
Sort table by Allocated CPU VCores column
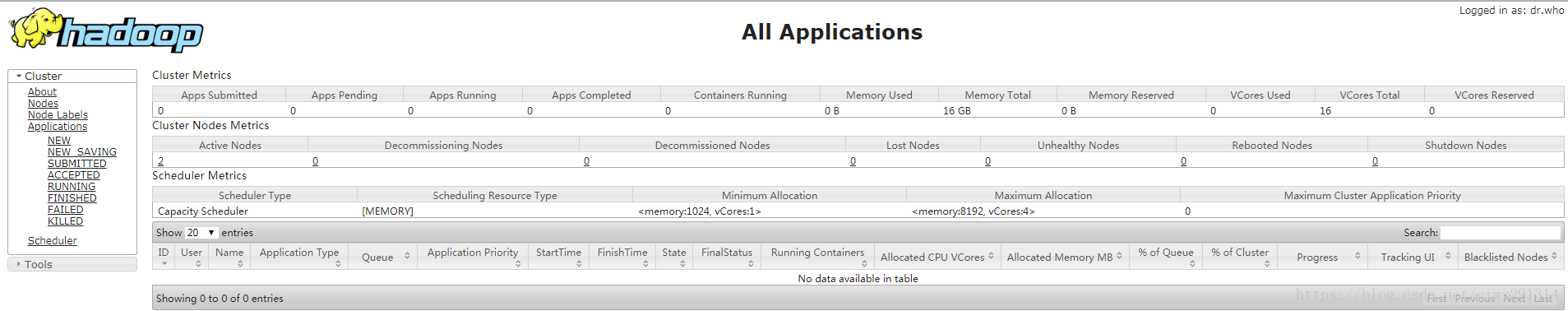point(937,257)
